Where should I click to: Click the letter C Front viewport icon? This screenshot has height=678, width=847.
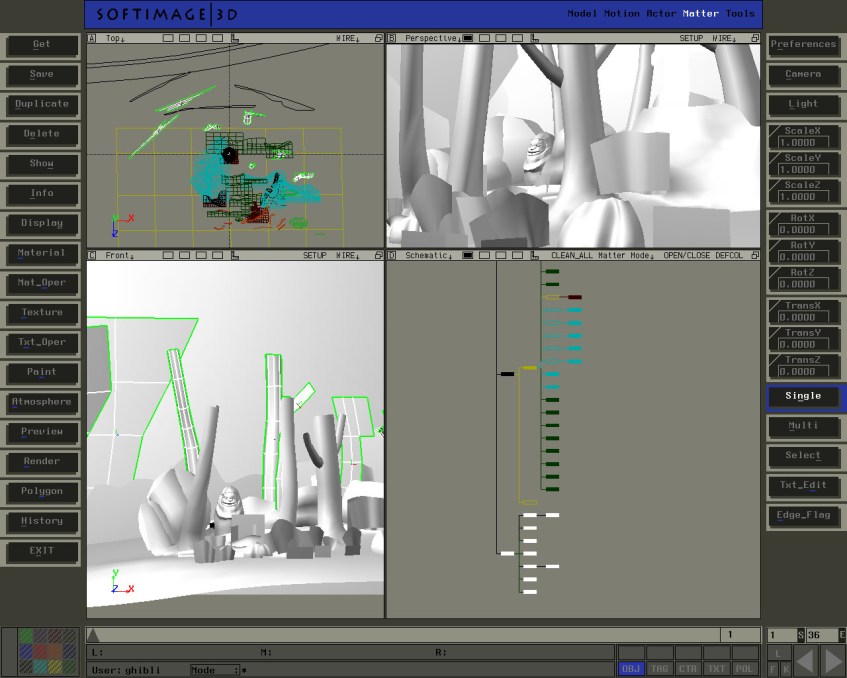click(x=92, y=255)
